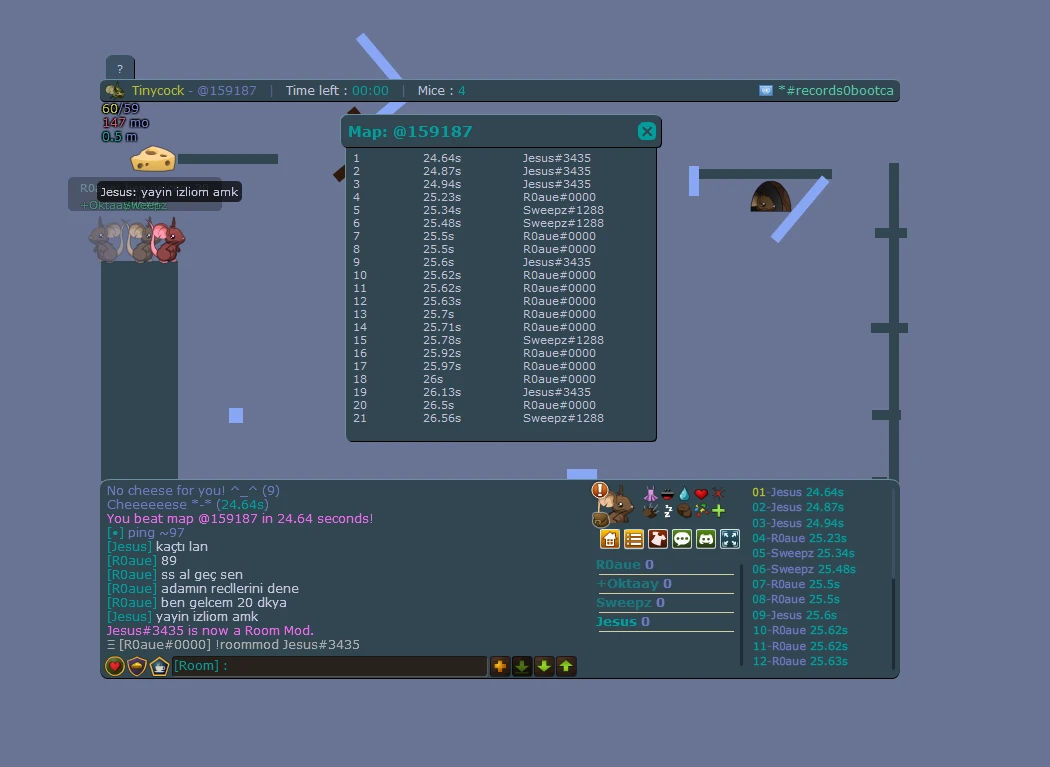1050x767 pixels.
Task: Click the green up arrow chat button
Action: tap(566, 666)
